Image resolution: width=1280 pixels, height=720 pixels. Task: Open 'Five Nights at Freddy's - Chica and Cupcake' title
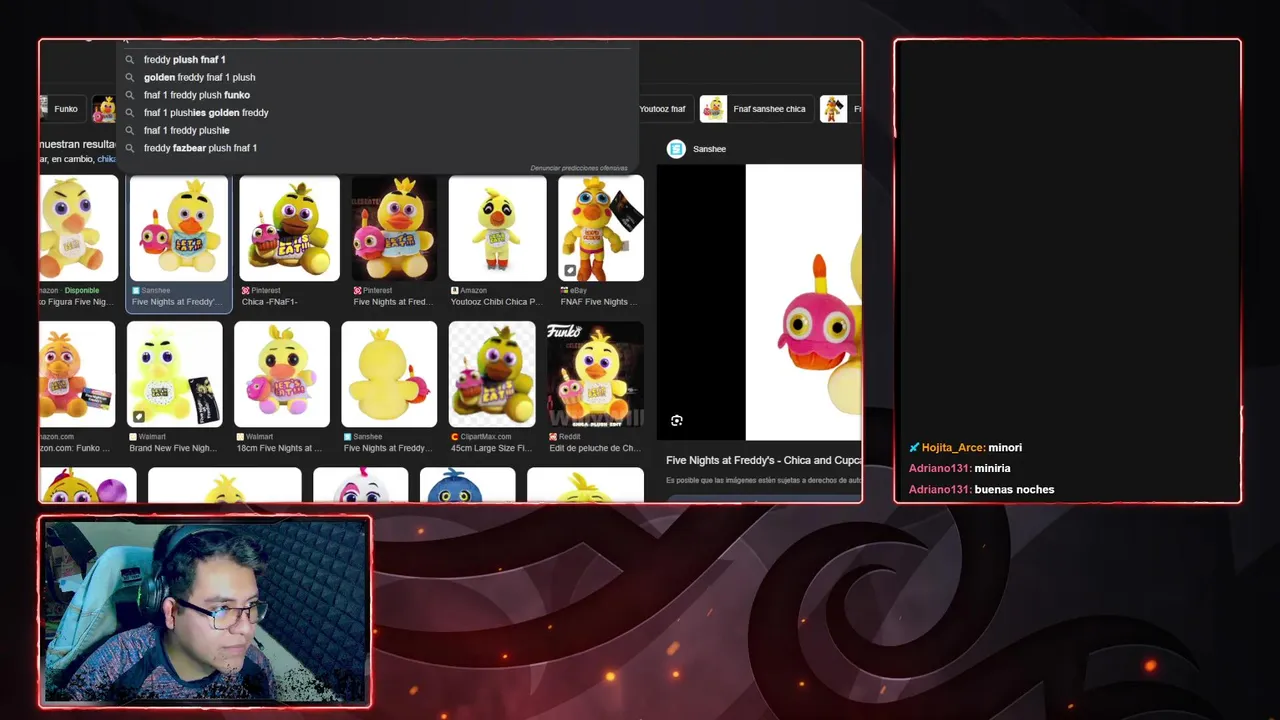point(763,460)
